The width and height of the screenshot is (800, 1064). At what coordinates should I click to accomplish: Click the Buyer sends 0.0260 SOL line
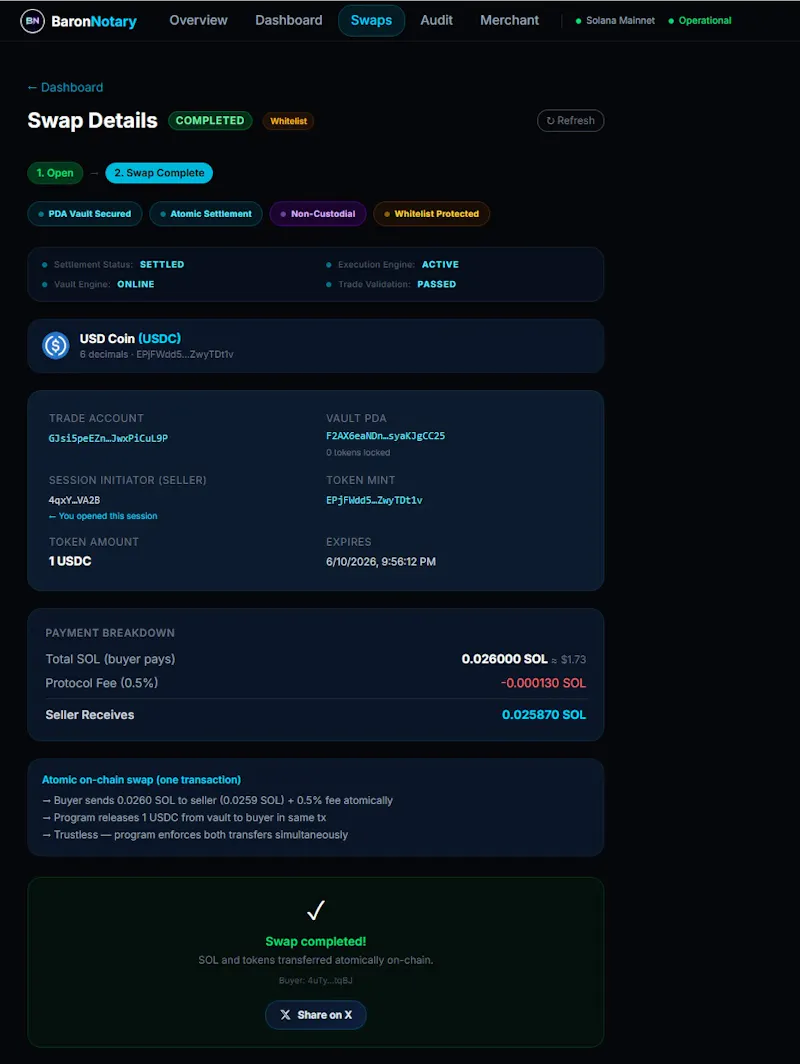pyautogui.click(x=218, y=801)
